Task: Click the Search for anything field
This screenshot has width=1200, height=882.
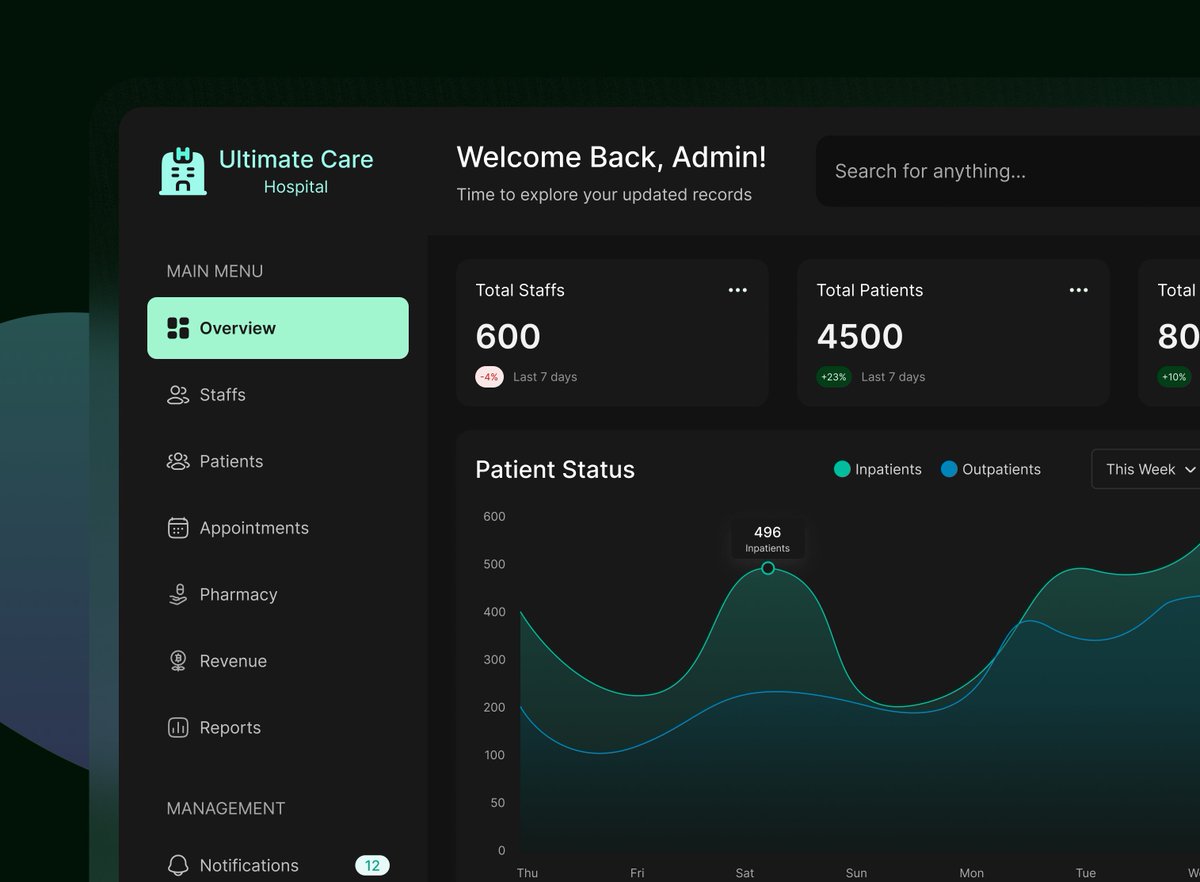Action: coord(1008,171)
